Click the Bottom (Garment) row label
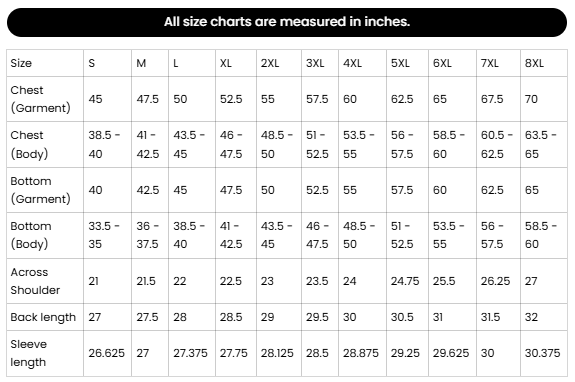Viewport: 575px width, 382px height. 45,190
